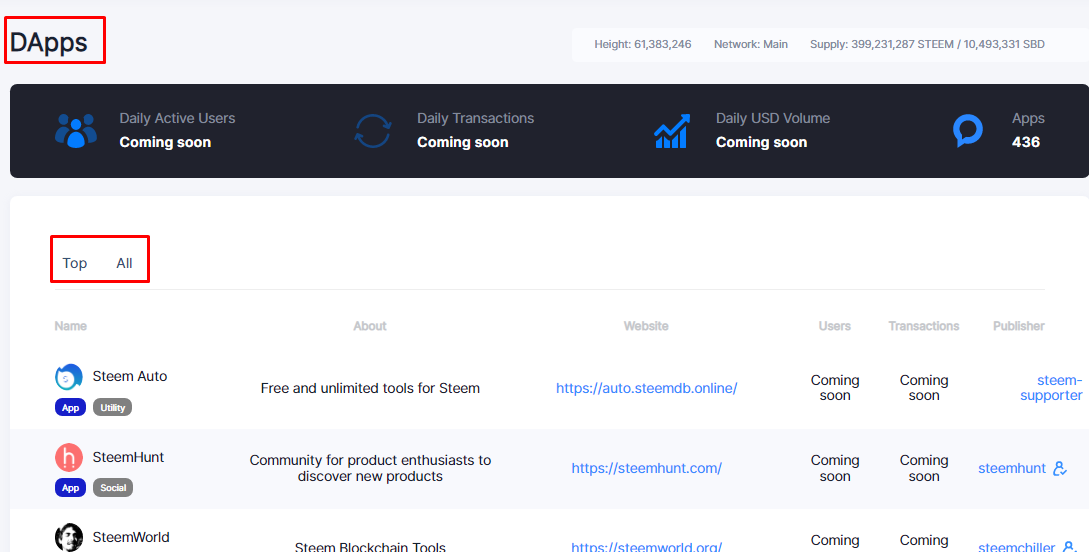This screenshot has height=552, width=1089.
Task: Click the SteemWorld app name
Action: tap(131, 537)
